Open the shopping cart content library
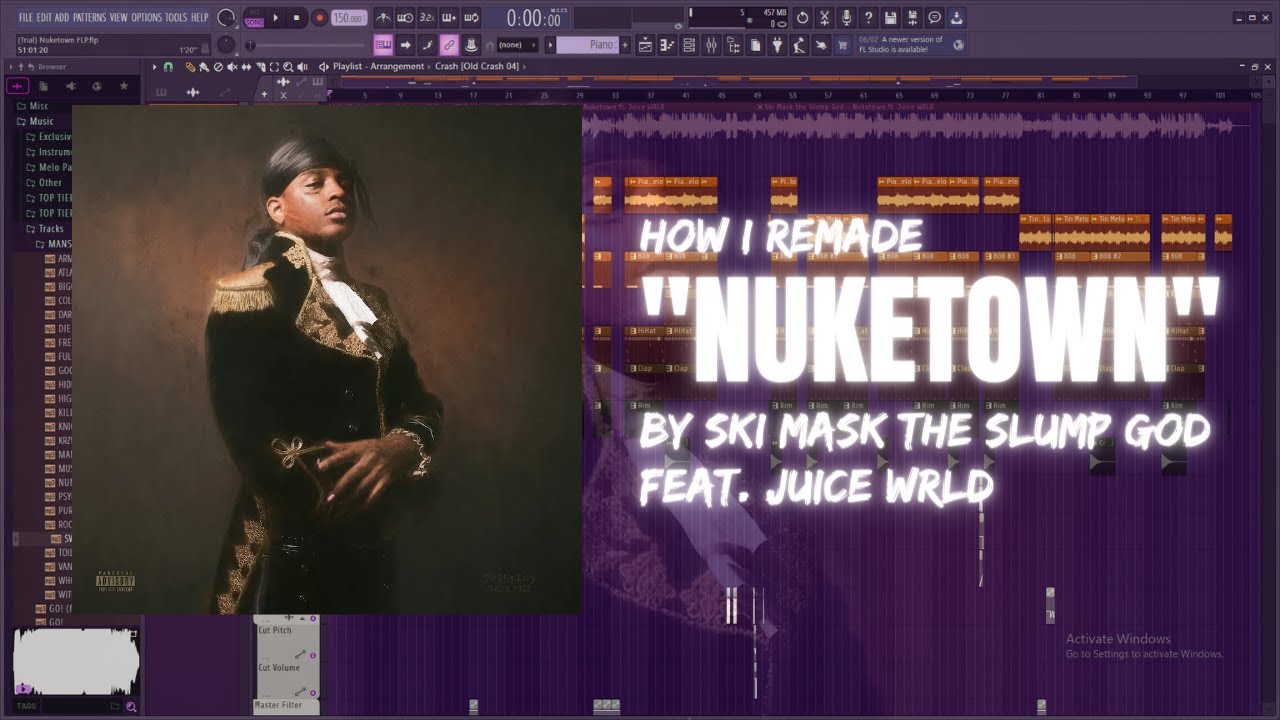 pos(843,45)
